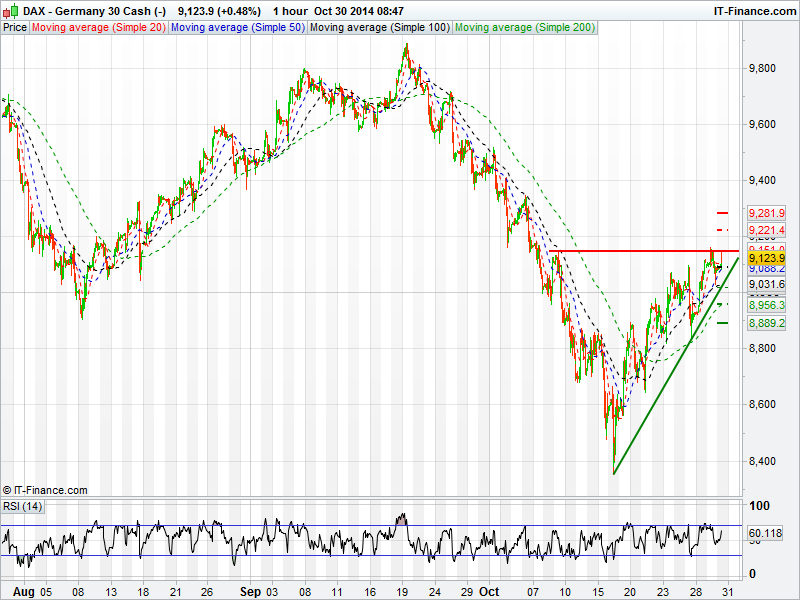Click the RSI 100 scale label
Screen dimensions: 800x600
point(759,506)
